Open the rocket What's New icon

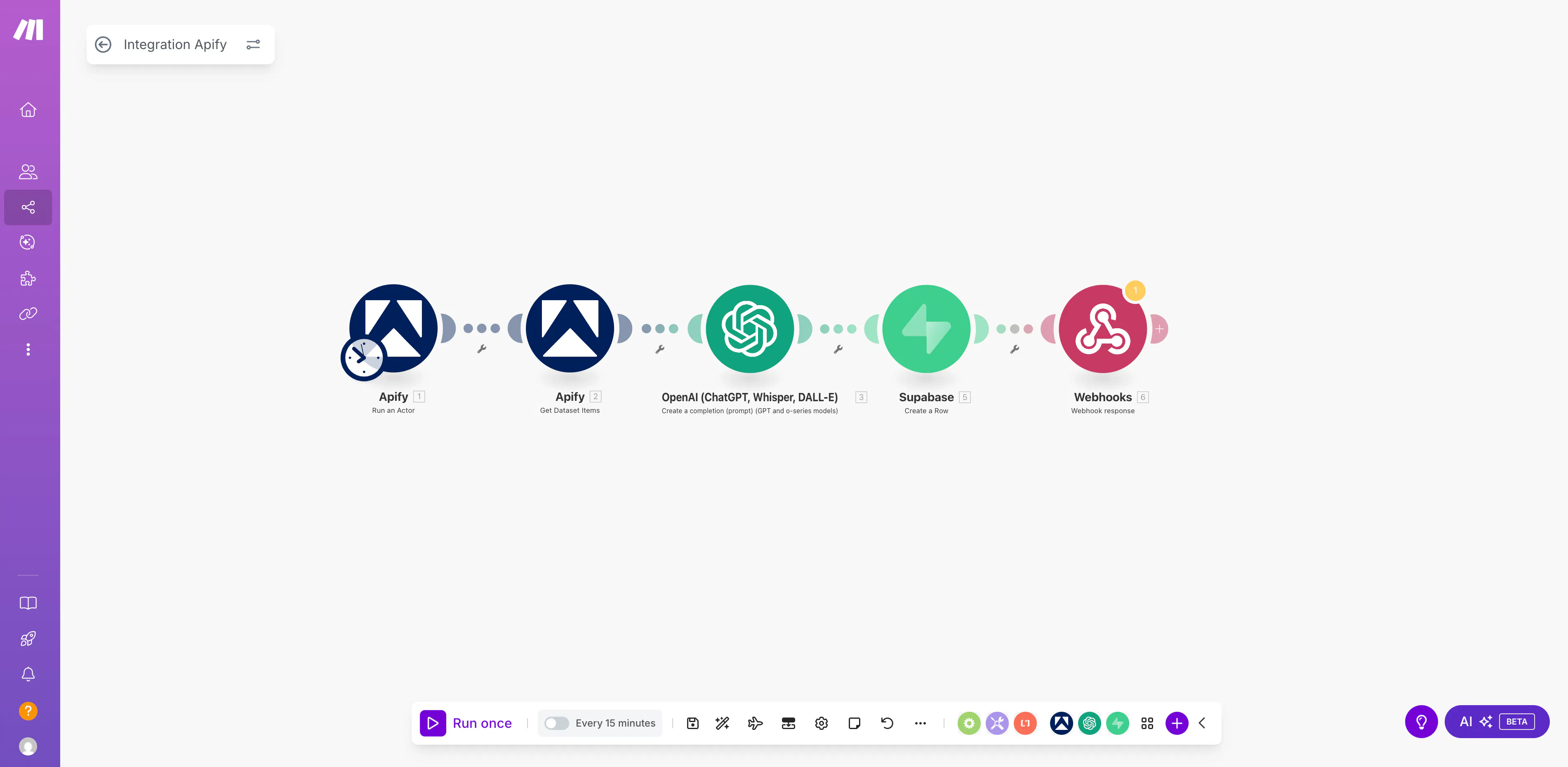pos(28,639)
